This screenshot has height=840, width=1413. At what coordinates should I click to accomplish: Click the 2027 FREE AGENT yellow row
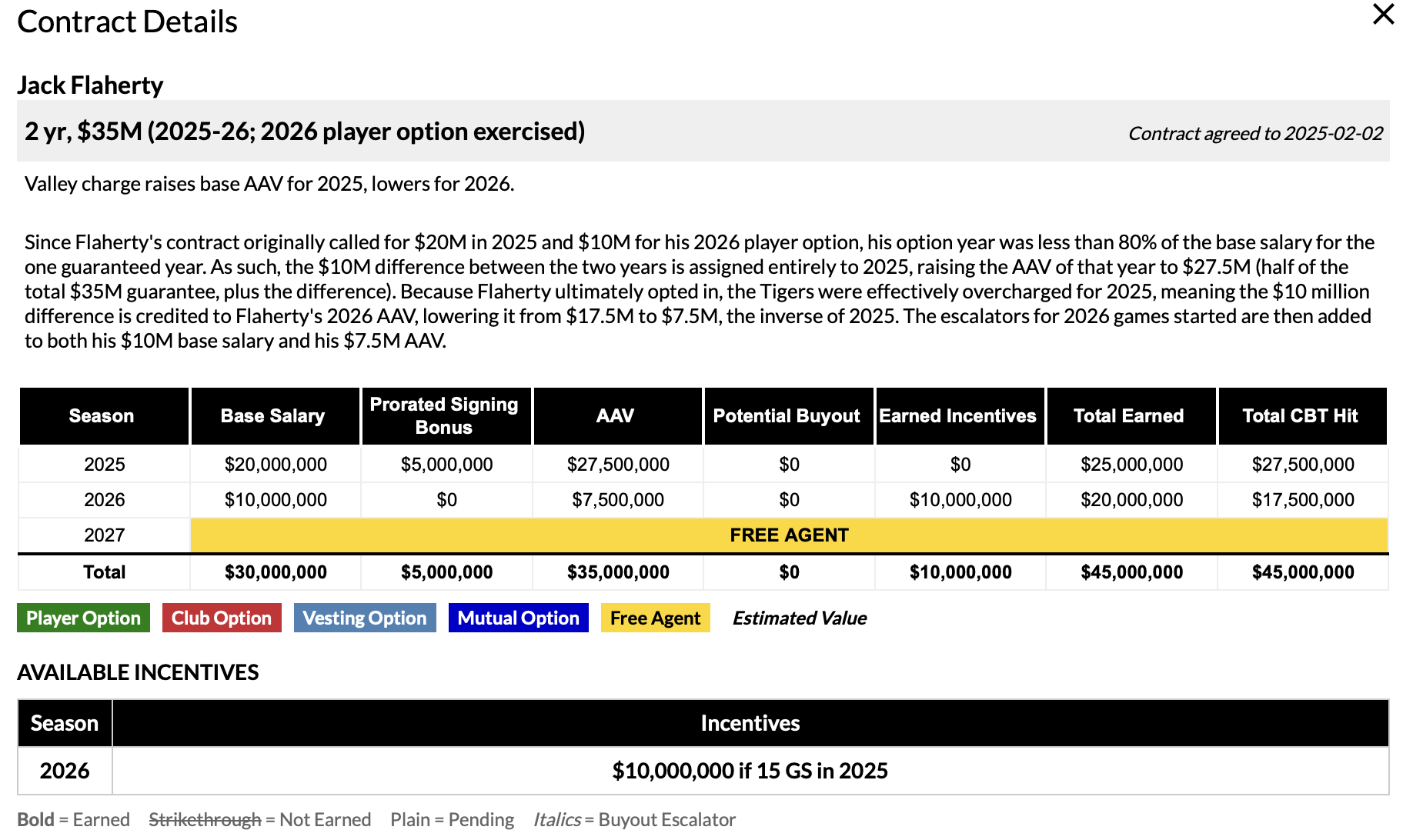coord(789,535)
